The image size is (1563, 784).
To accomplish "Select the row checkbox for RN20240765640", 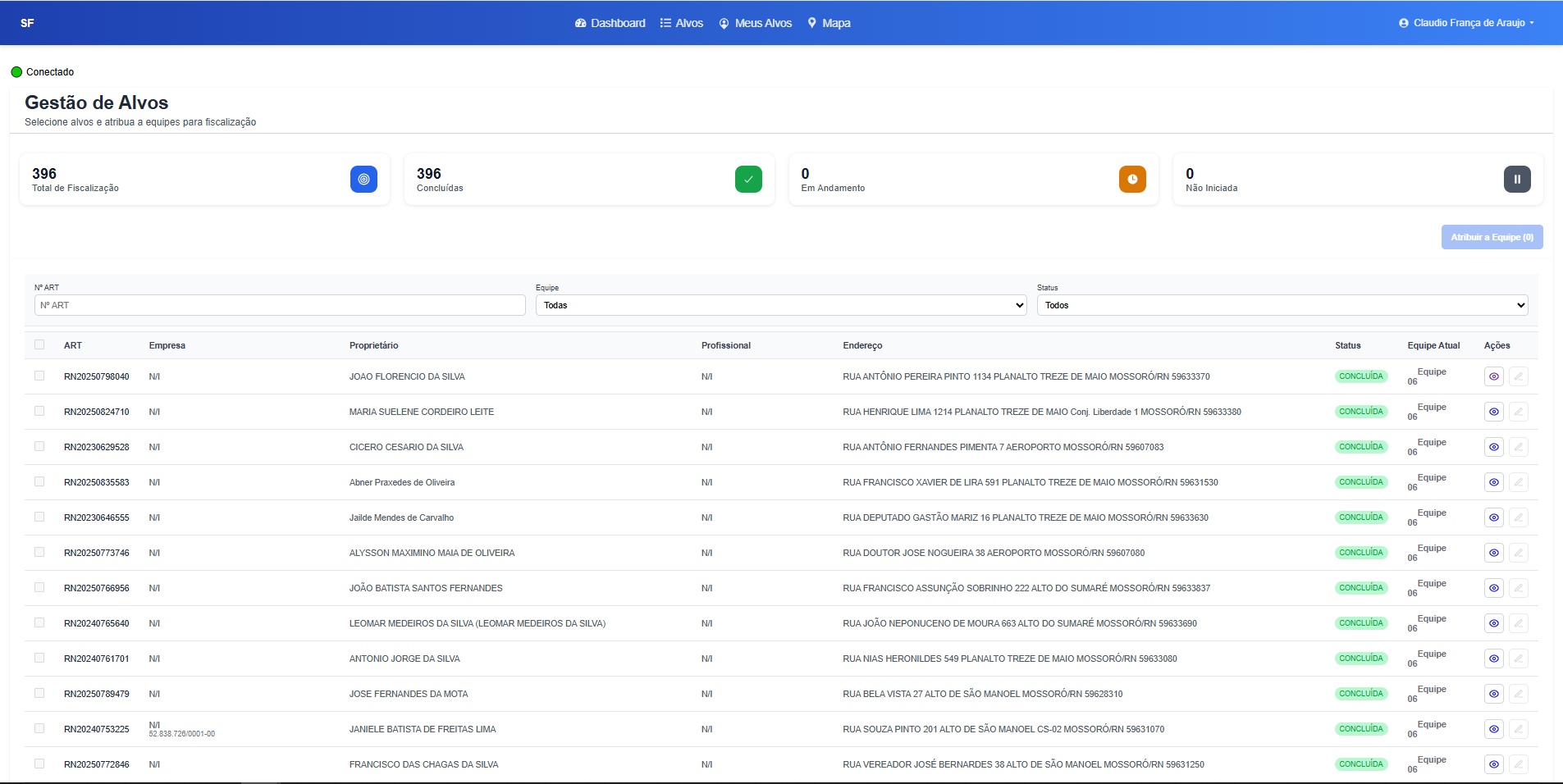I will pos(39,622).
